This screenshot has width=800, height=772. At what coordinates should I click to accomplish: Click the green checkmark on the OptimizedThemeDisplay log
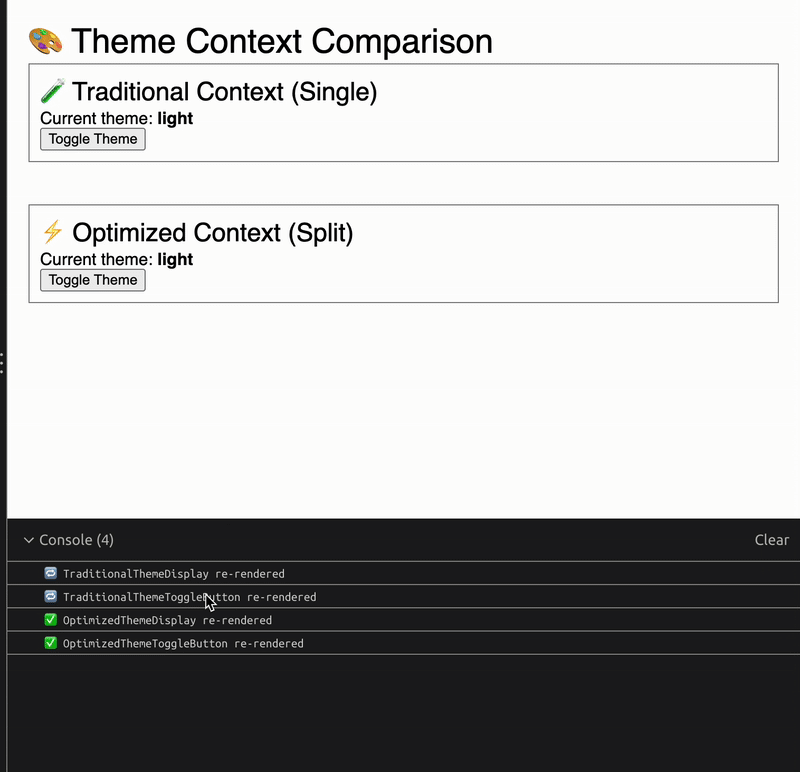[x=51, y=619]
